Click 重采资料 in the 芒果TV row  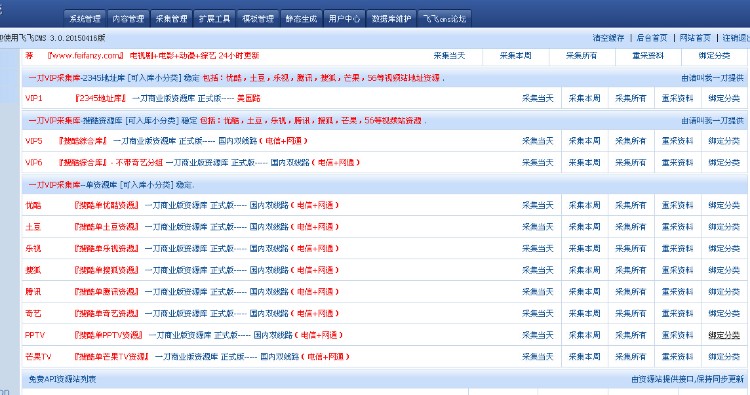(677, 357)
